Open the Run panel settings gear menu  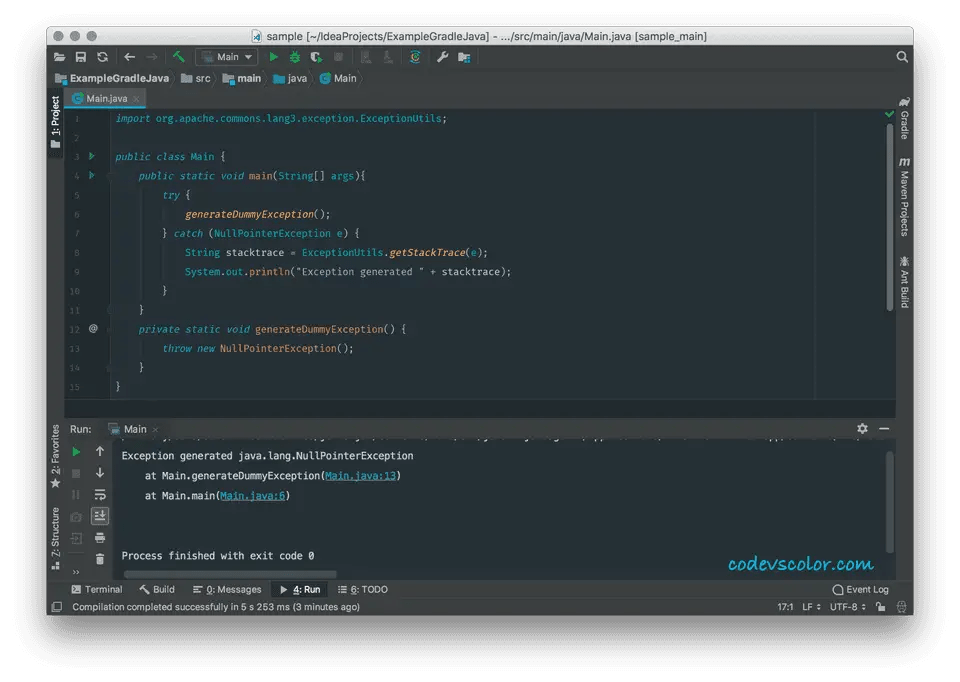862,428
